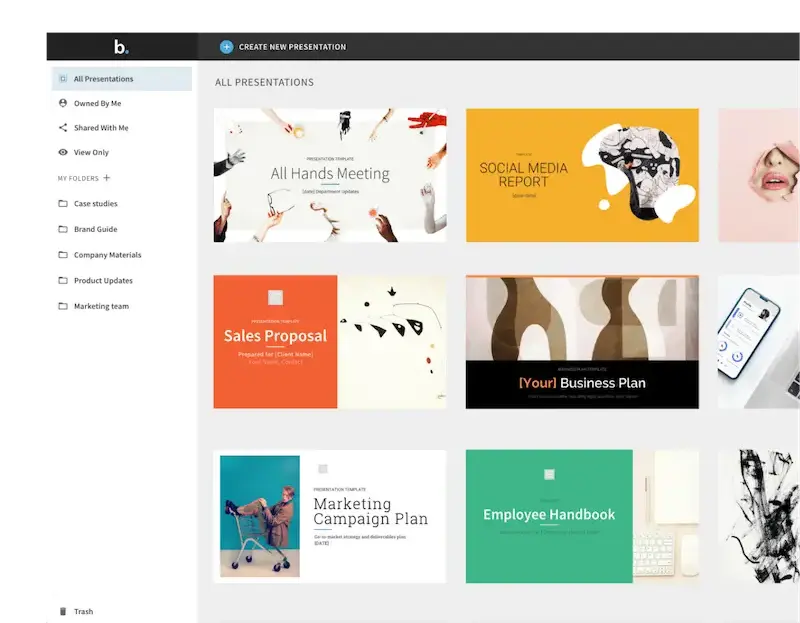
Task: Open the Case studies folder
Action: click(x=95, y=204)
